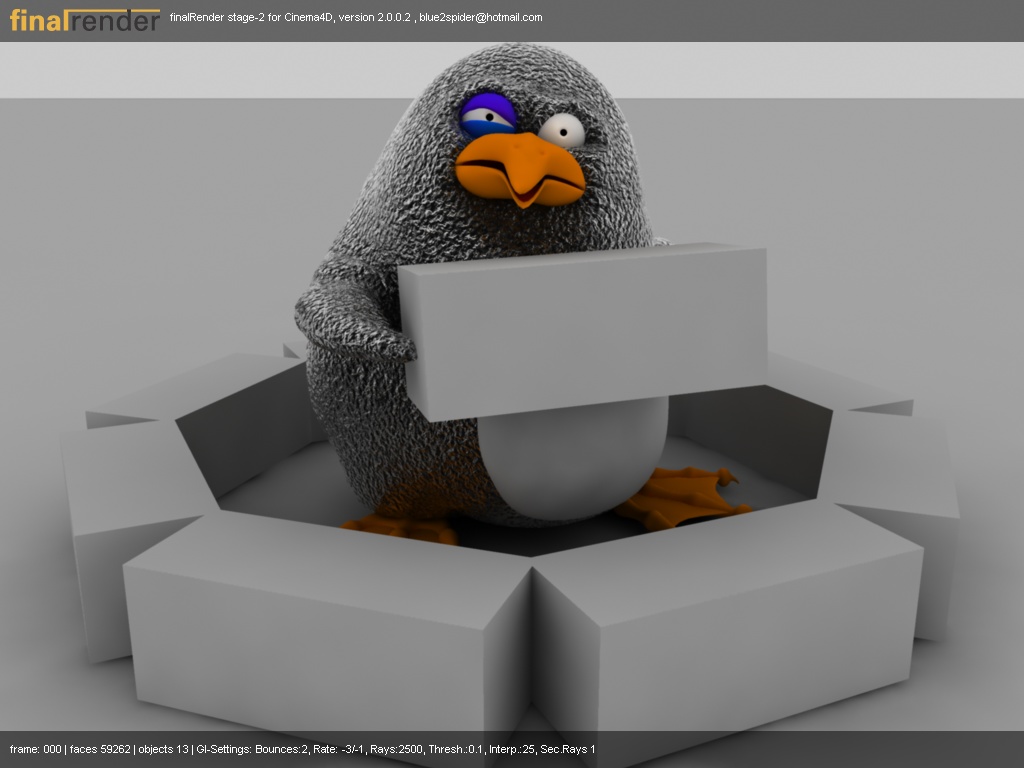Click the finalRender logo

[x=85, y=20]
